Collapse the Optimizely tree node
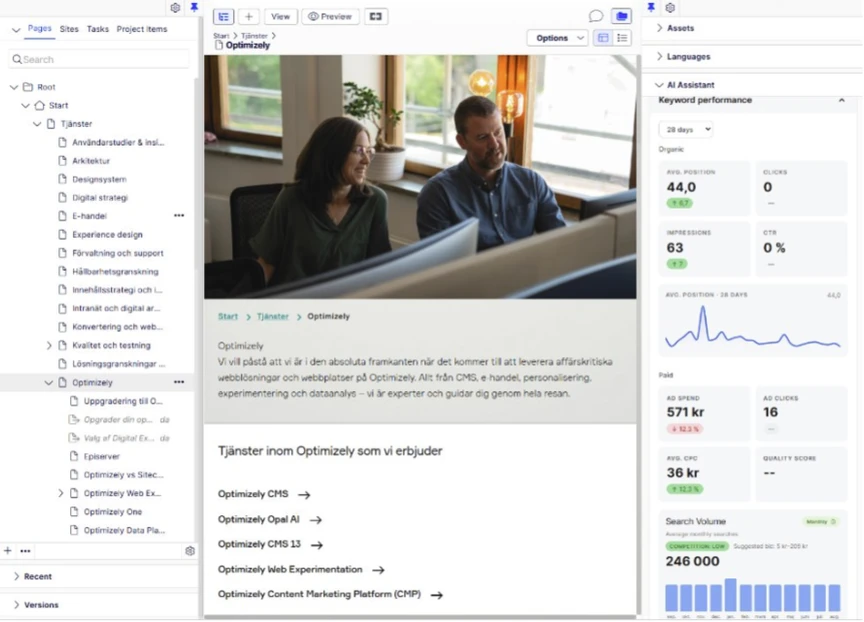This screenshot has height=622, width=864. point(48,382)
